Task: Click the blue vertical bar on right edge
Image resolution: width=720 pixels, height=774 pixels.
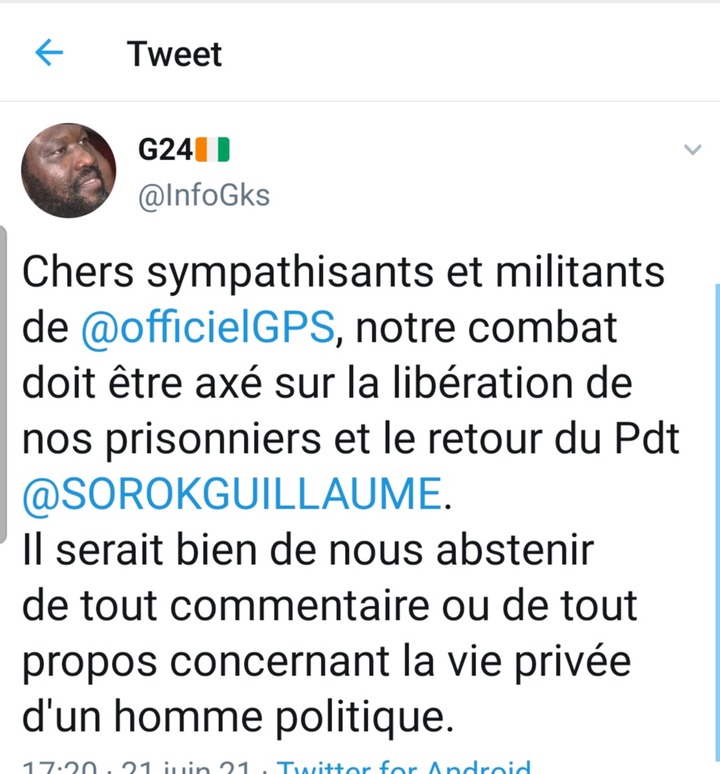Action: coord(717,522)
